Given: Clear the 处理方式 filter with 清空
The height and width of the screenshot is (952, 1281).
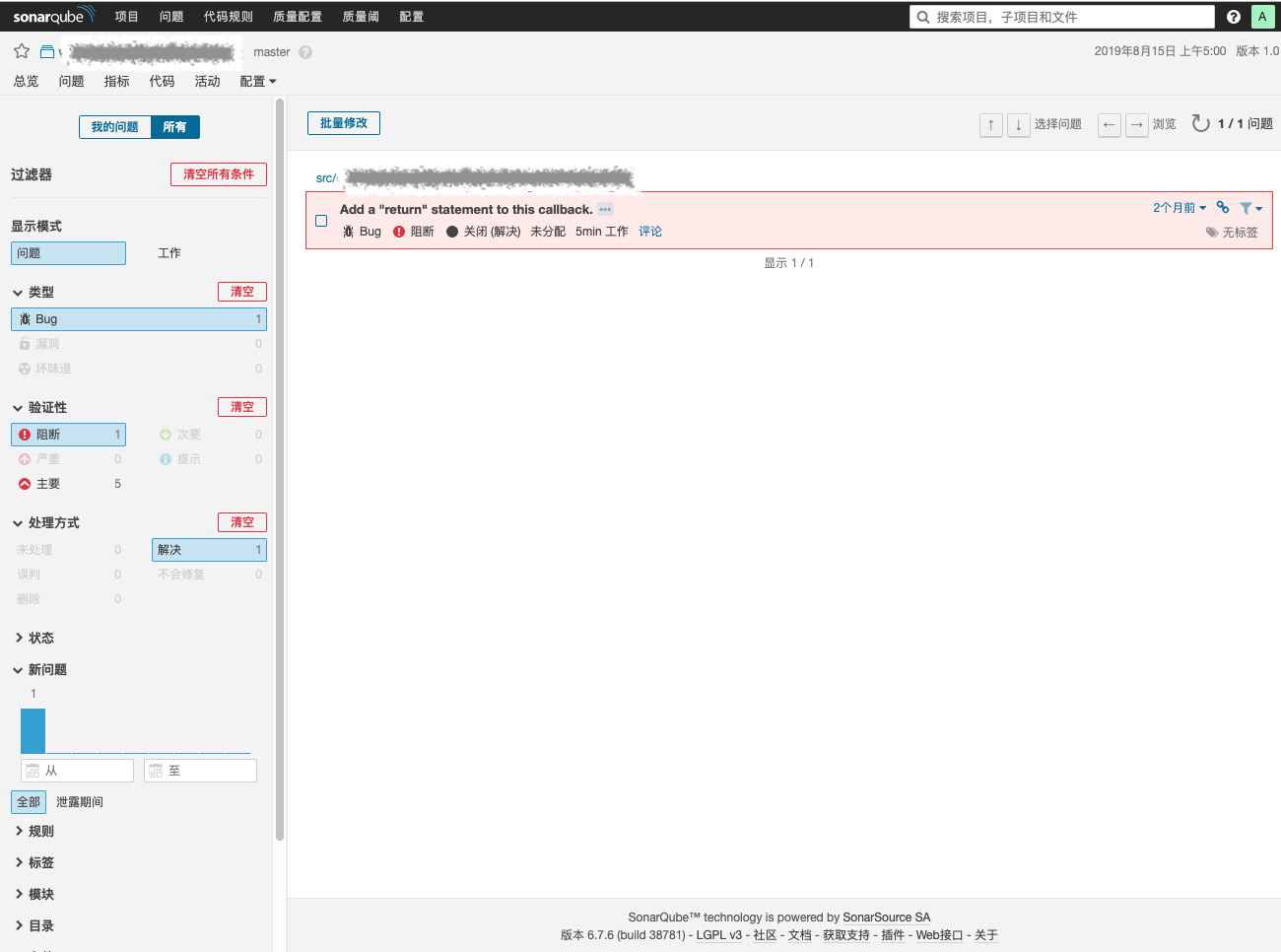Looking at the screenshot, I should (x=242, y=522).
